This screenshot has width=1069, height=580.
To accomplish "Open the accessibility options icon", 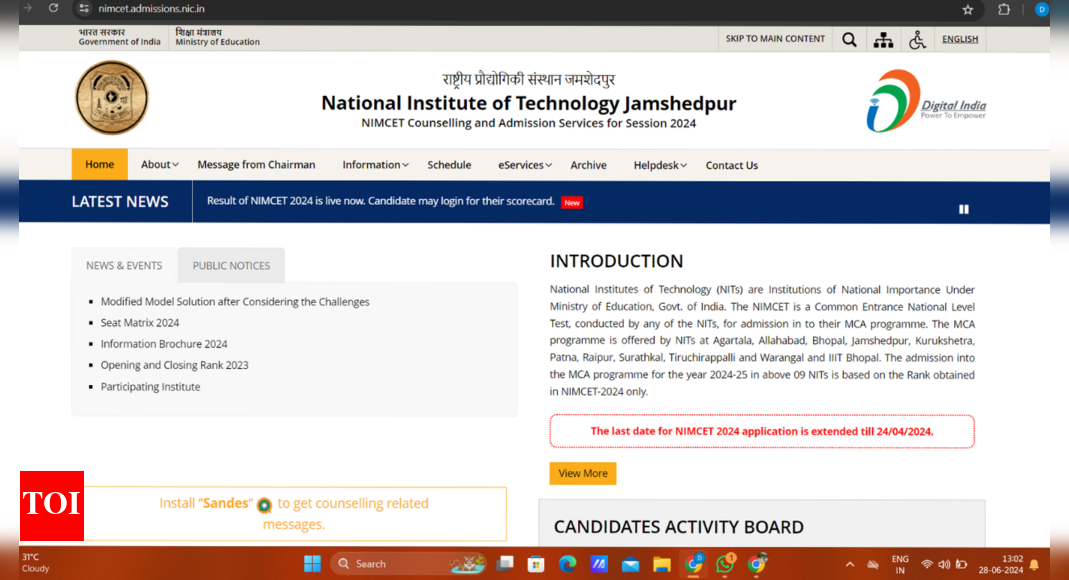I will 918,39.
